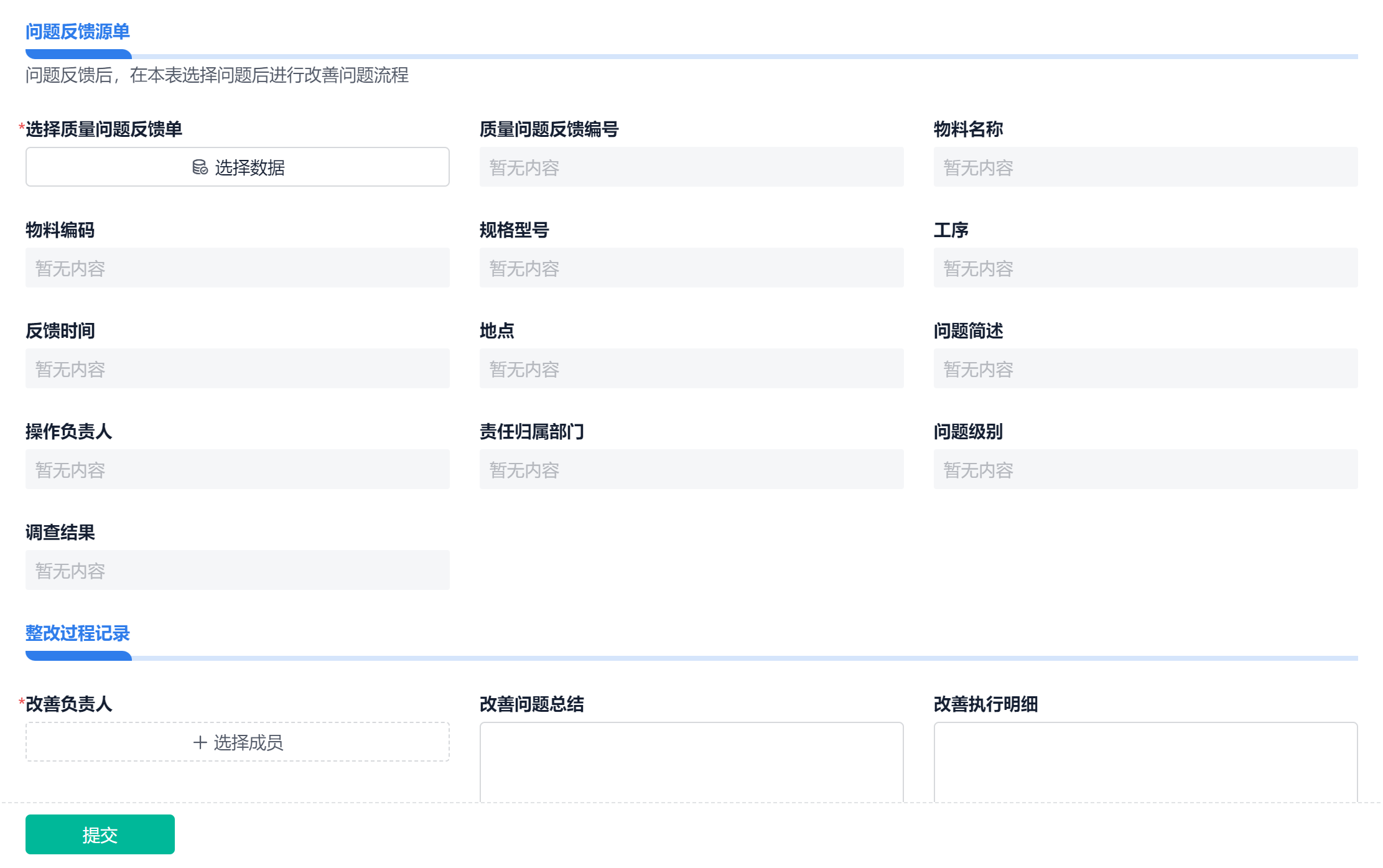Select the 整改过程记录 section tab
This screenshot has width=1383, height=868.
78,633
